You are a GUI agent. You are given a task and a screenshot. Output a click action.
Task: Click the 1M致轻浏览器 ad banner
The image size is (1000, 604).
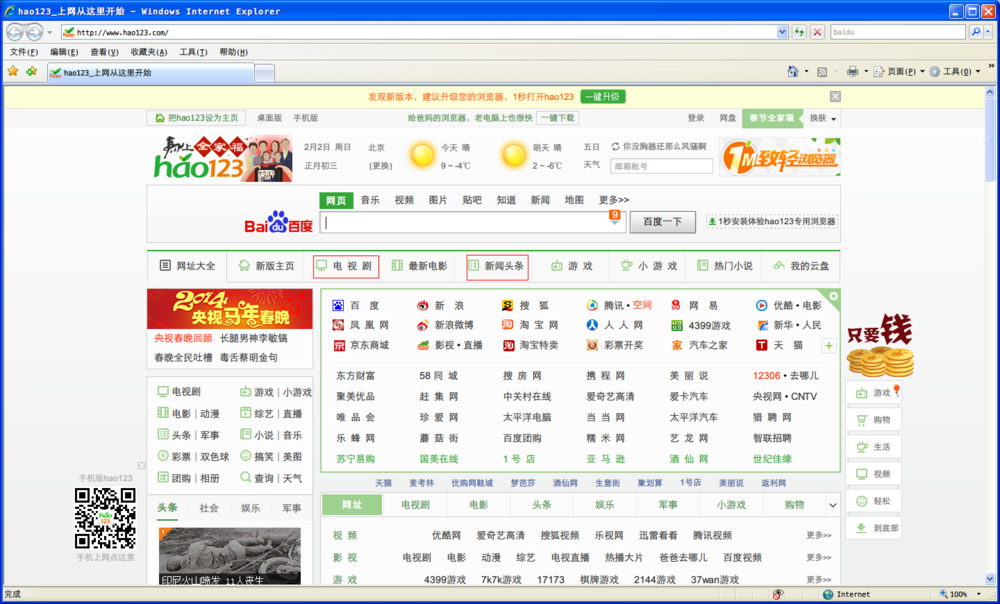coord(780,157)
